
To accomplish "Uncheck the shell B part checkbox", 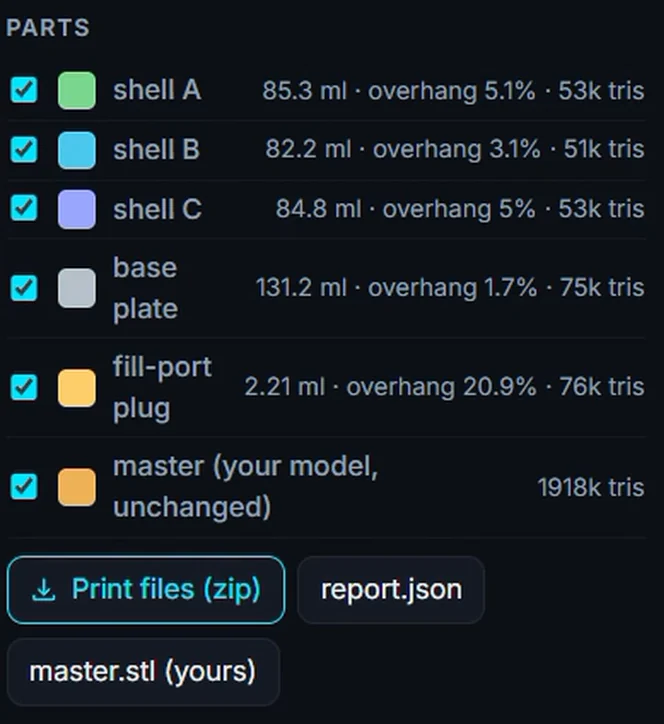I will coord(24,149).
